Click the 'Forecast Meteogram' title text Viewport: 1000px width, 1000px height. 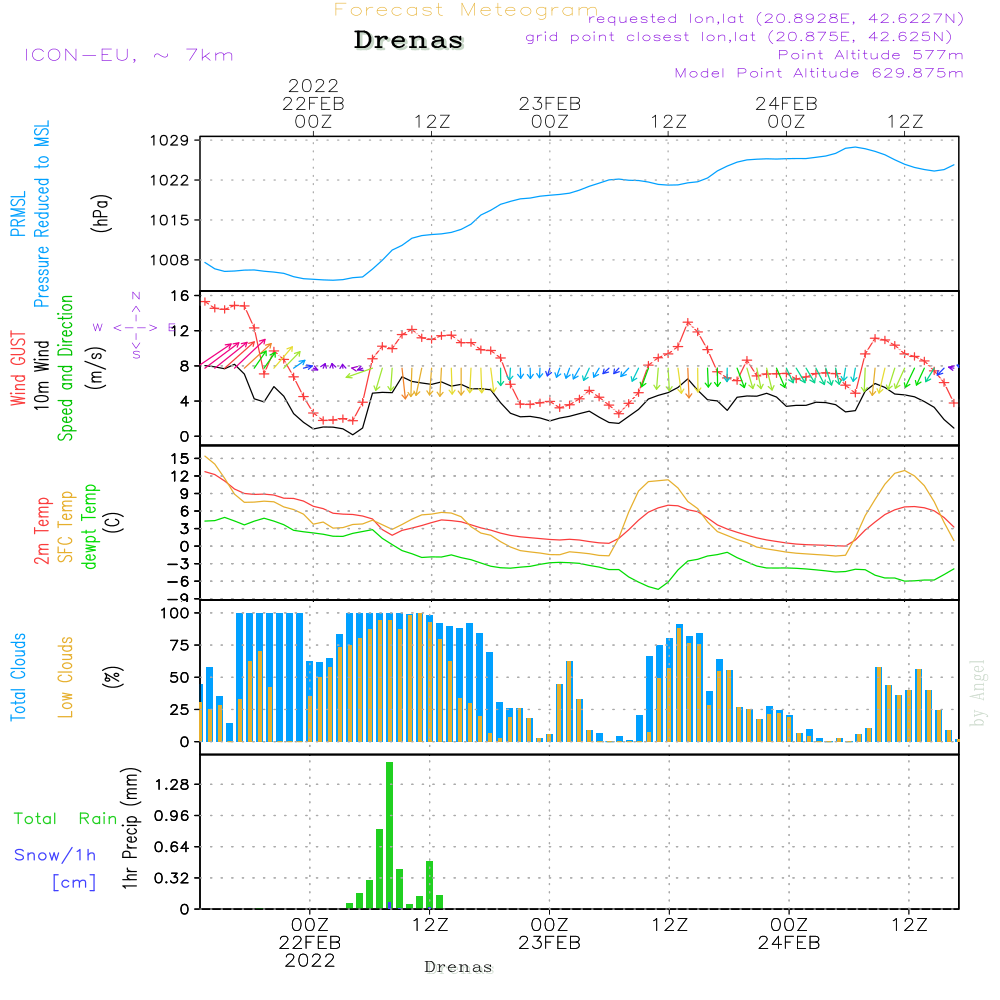[x=466, y=10]
